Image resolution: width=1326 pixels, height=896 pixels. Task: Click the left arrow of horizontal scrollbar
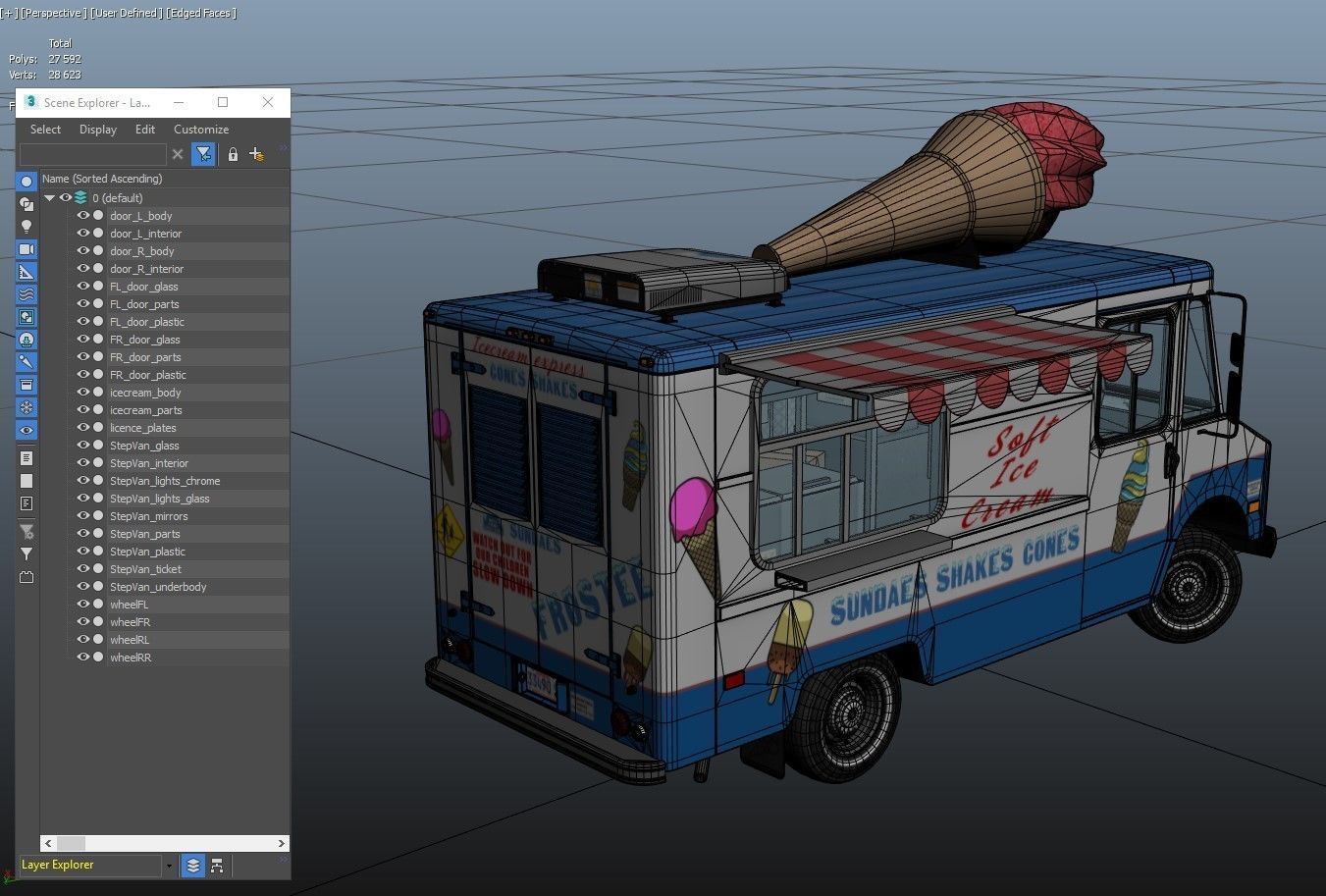click(x=48, y=843)
